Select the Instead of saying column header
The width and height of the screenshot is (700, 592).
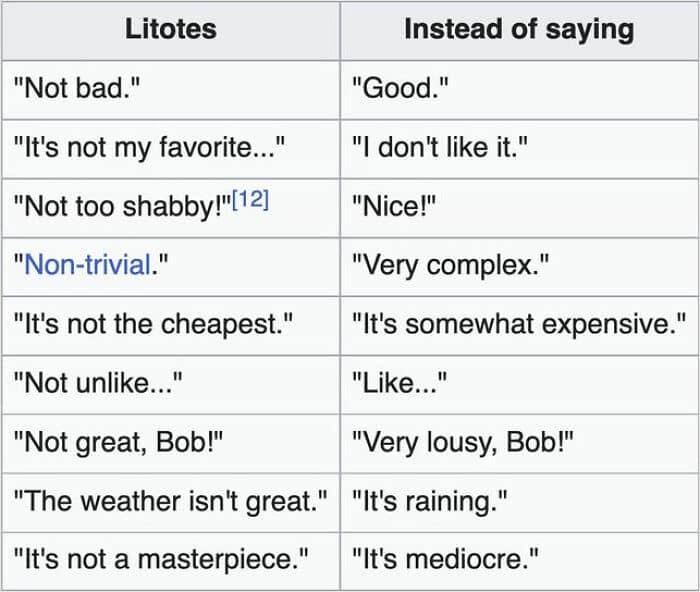pos(518,30)
